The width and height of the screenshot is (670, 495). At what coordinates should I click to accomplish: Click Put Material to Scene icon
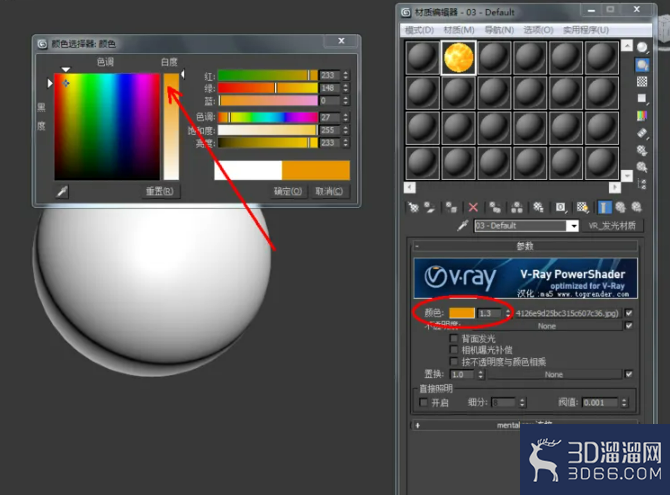pos(429,207)
